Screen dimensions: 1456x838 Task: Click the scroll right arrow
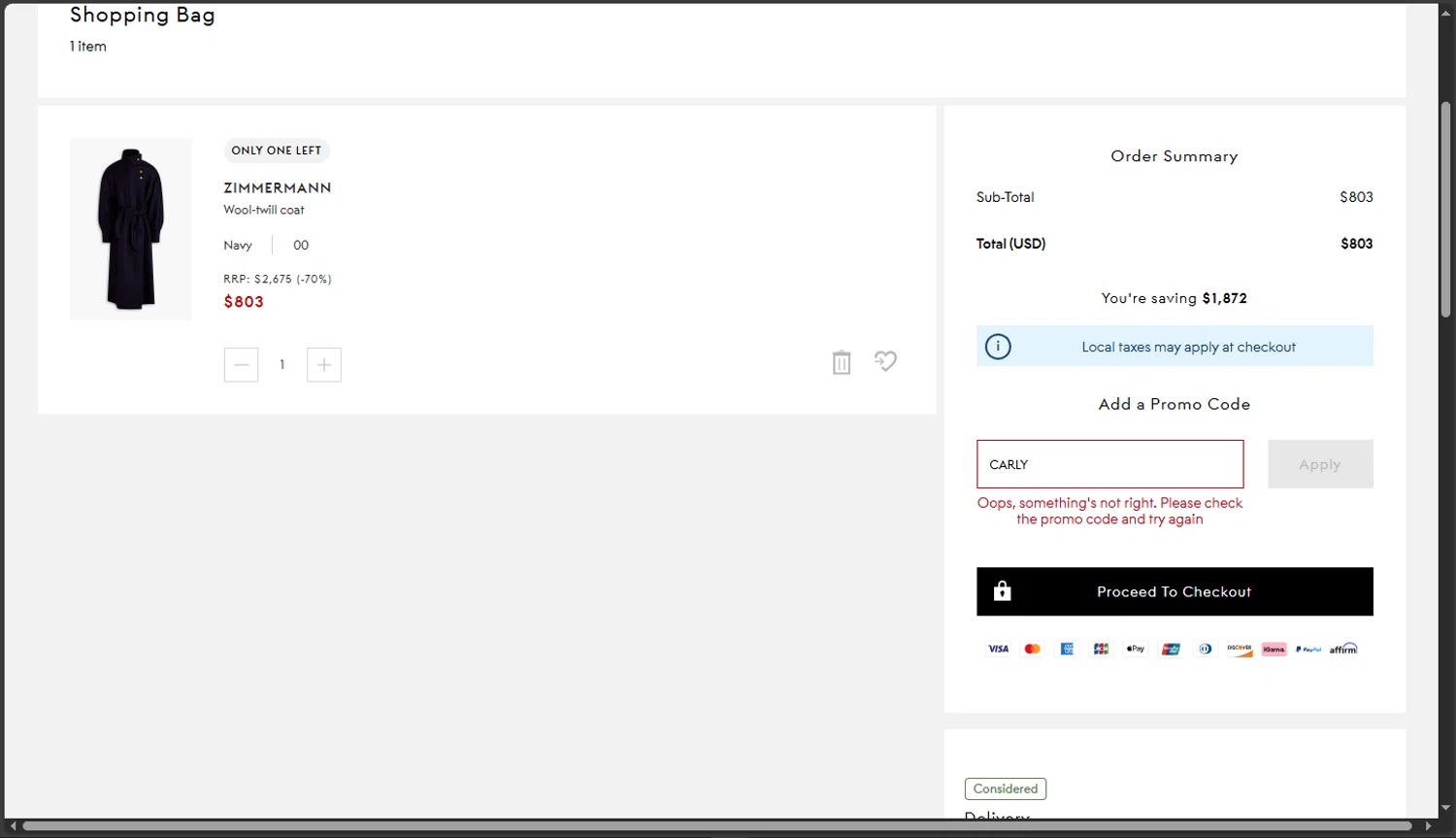pos(1428,826)
